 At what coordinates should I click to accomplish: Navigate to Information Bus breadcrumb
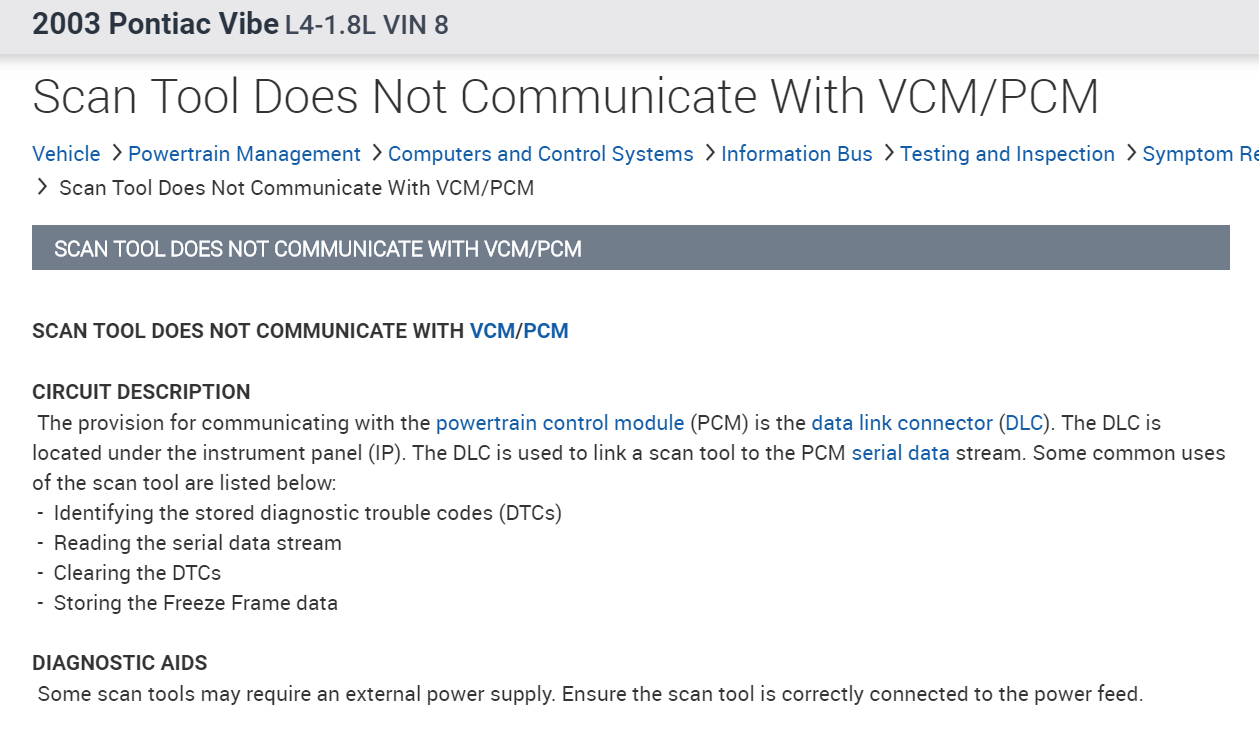[796, 154]
